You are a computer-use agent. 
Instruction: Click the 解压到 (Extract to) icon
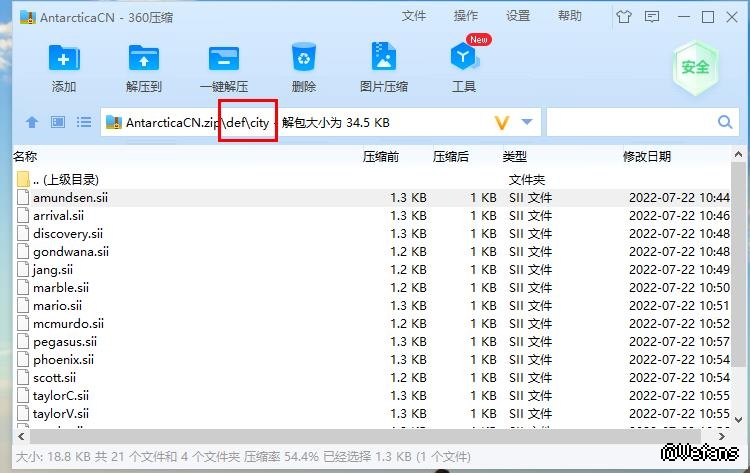(144, 59)
